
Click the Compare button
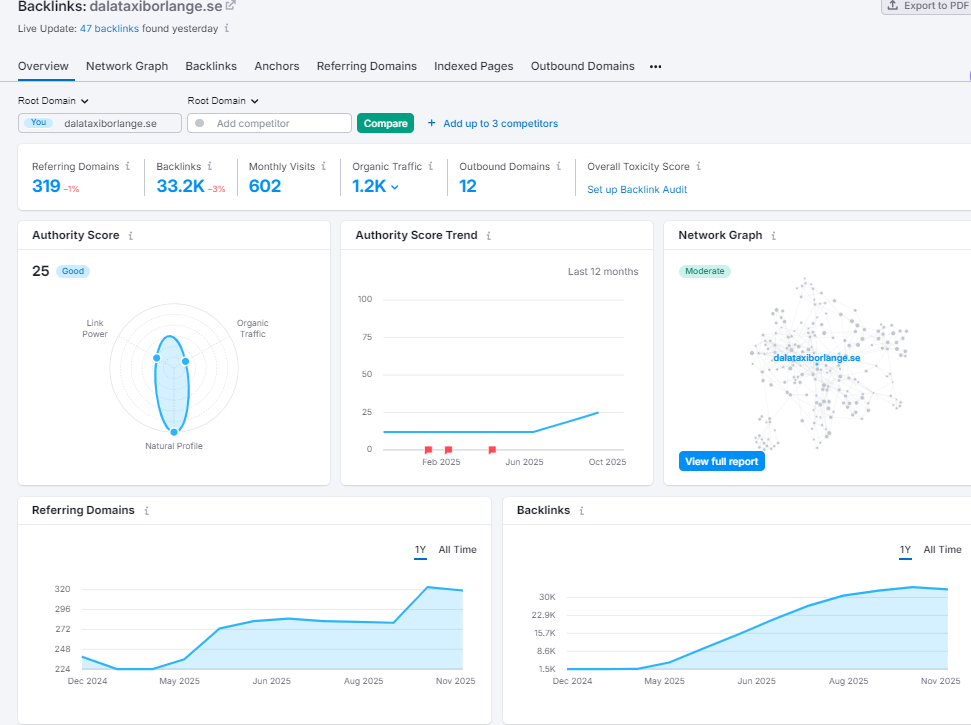[x=385, y=123]
